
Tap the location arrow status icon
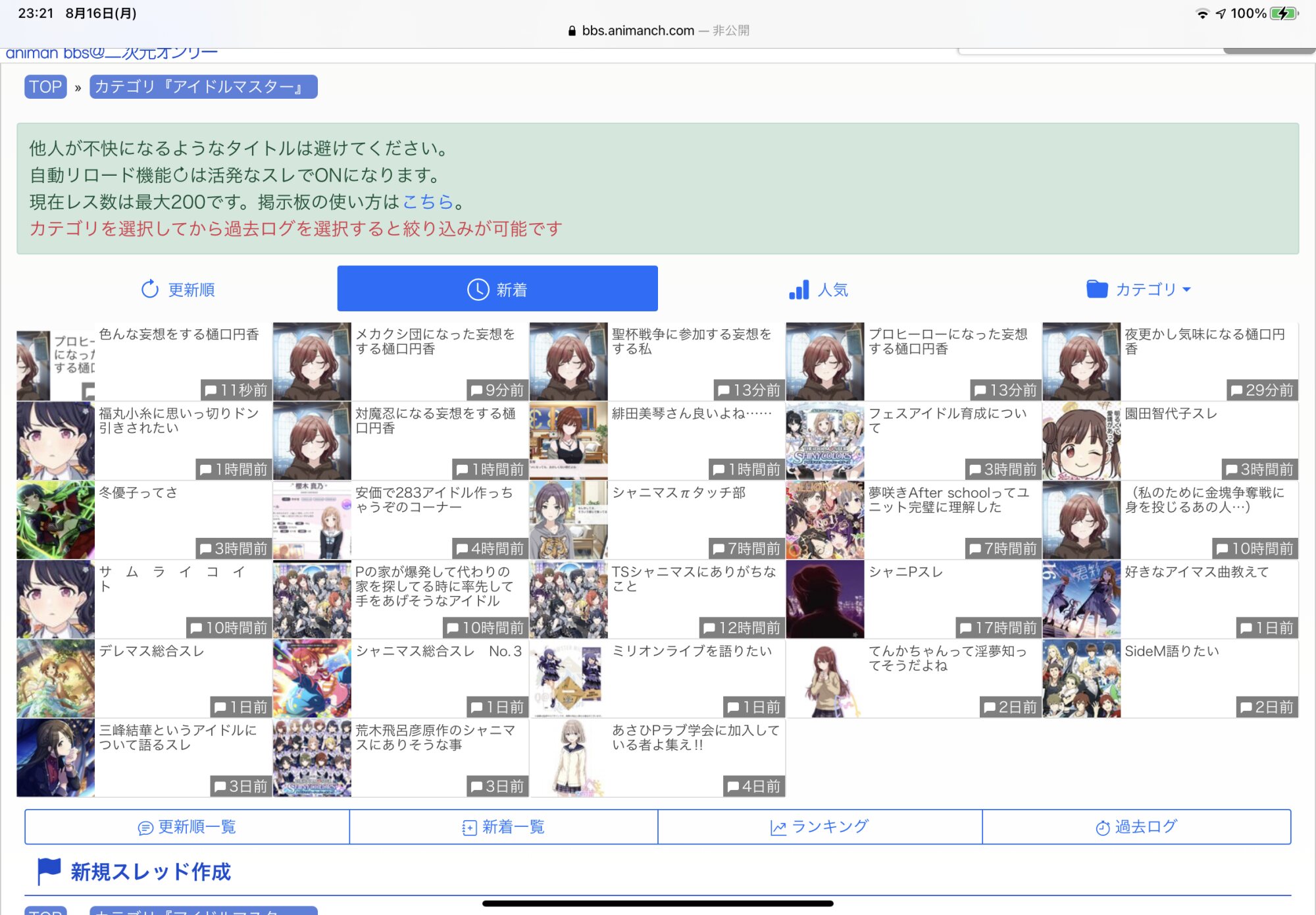(x=1221, y=13)
